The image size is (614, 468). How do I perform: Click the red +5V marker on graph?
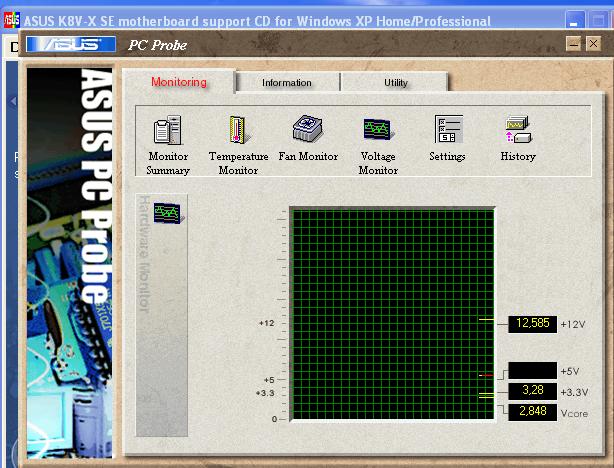tap(486, 375)
